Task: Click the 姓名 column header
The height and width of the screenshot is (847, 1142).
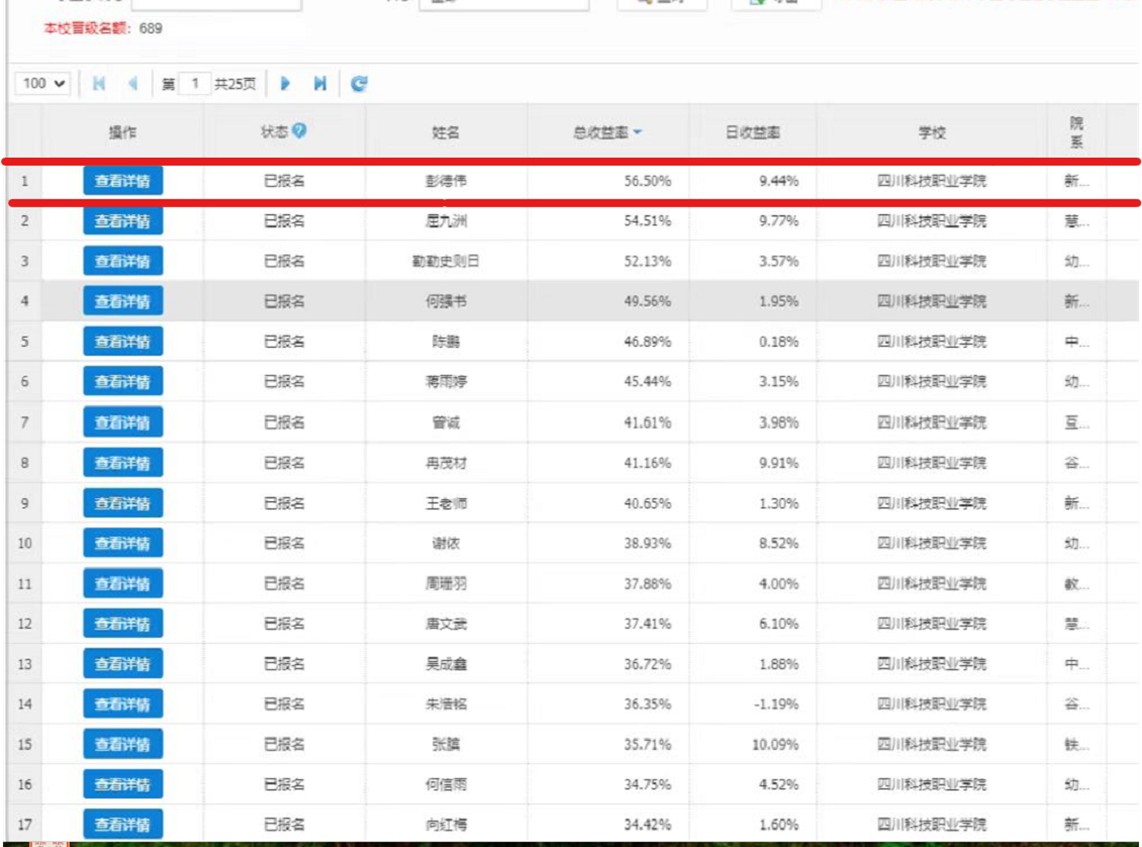Action: pyautogui.click(x=446, y=133)
